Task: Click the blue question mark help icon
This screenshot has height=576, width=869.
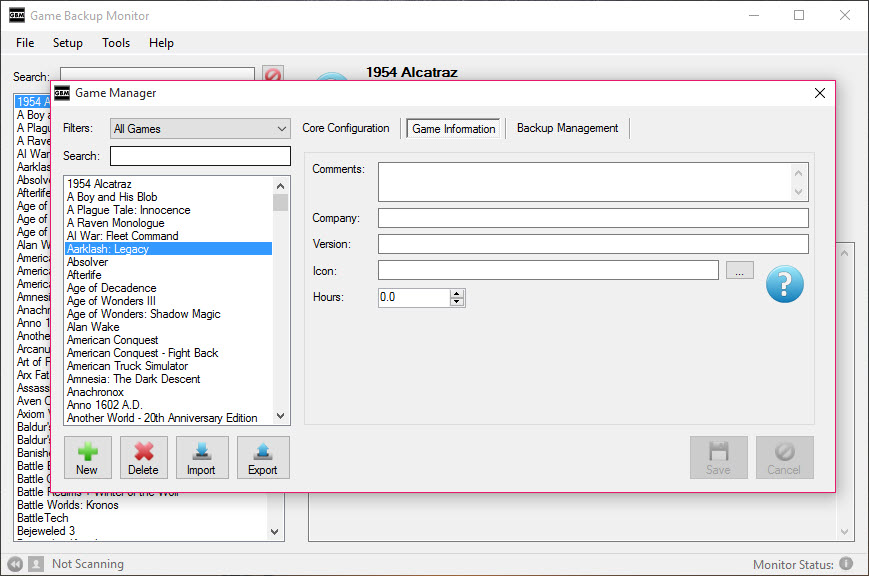Action: [784, 284]
